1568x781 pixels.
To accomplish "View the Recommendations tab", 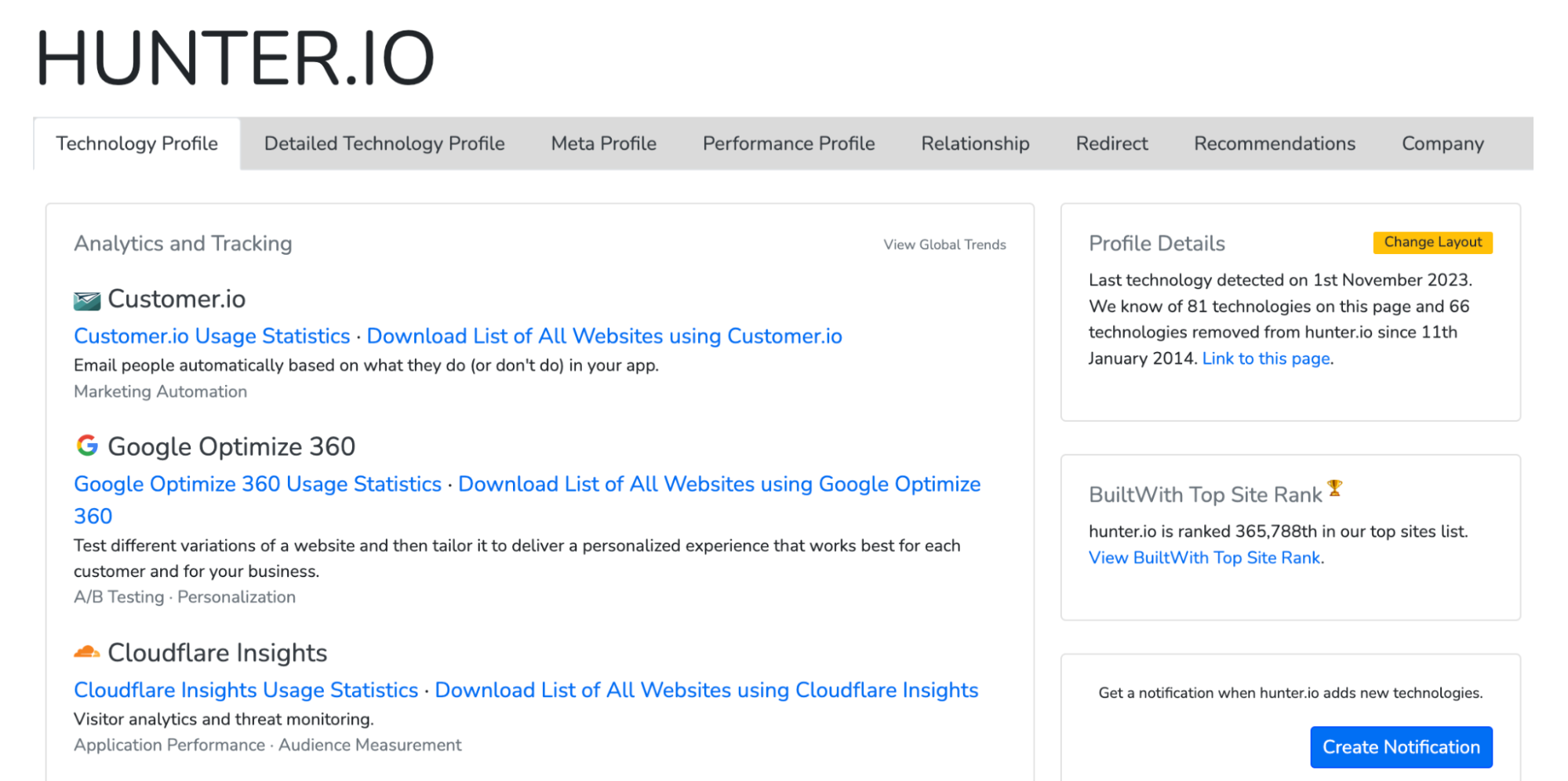I will coord(1275,143).
